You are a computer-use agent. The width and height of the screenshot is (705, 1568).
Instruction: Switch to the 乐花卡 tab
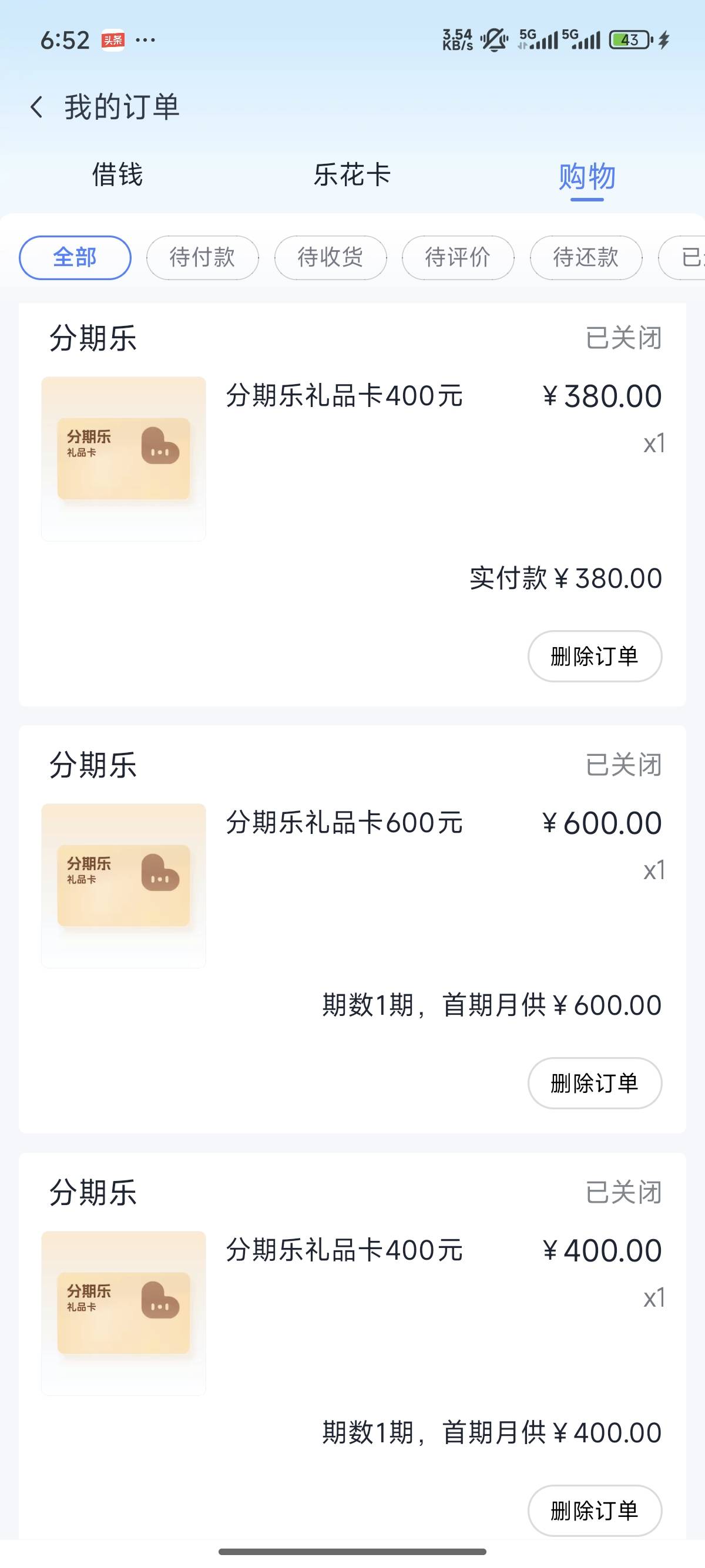click(x=352, y=176)
